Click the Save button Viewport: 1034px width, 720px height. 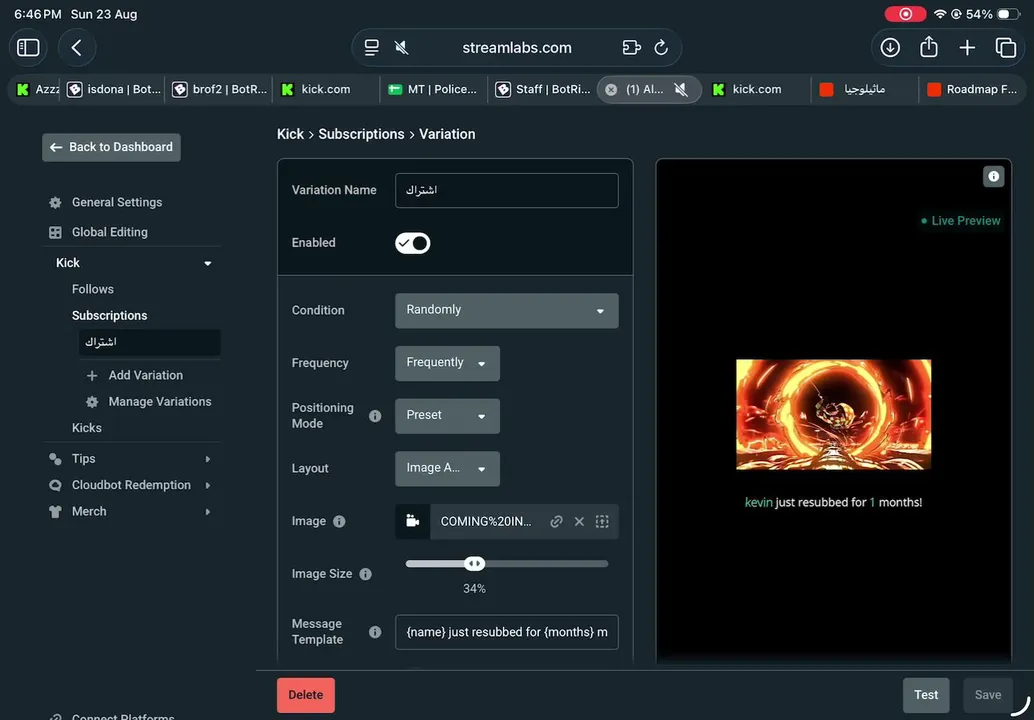click(x=988, y=695)
